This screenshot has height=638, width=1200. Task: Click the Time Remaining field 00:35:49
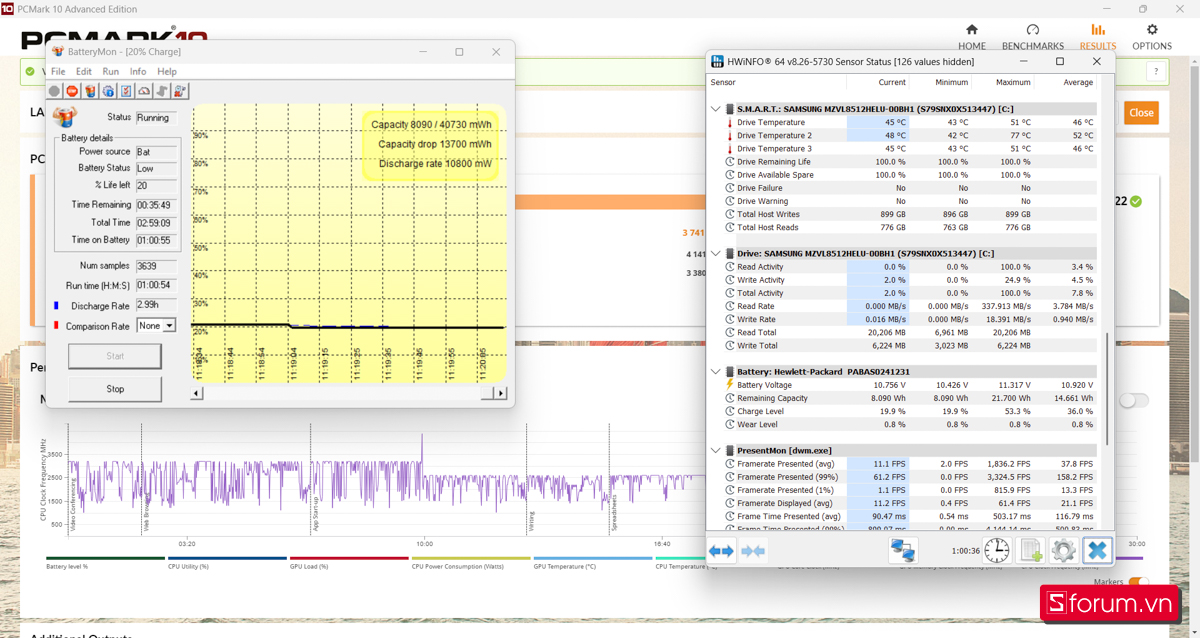(157, 204)
